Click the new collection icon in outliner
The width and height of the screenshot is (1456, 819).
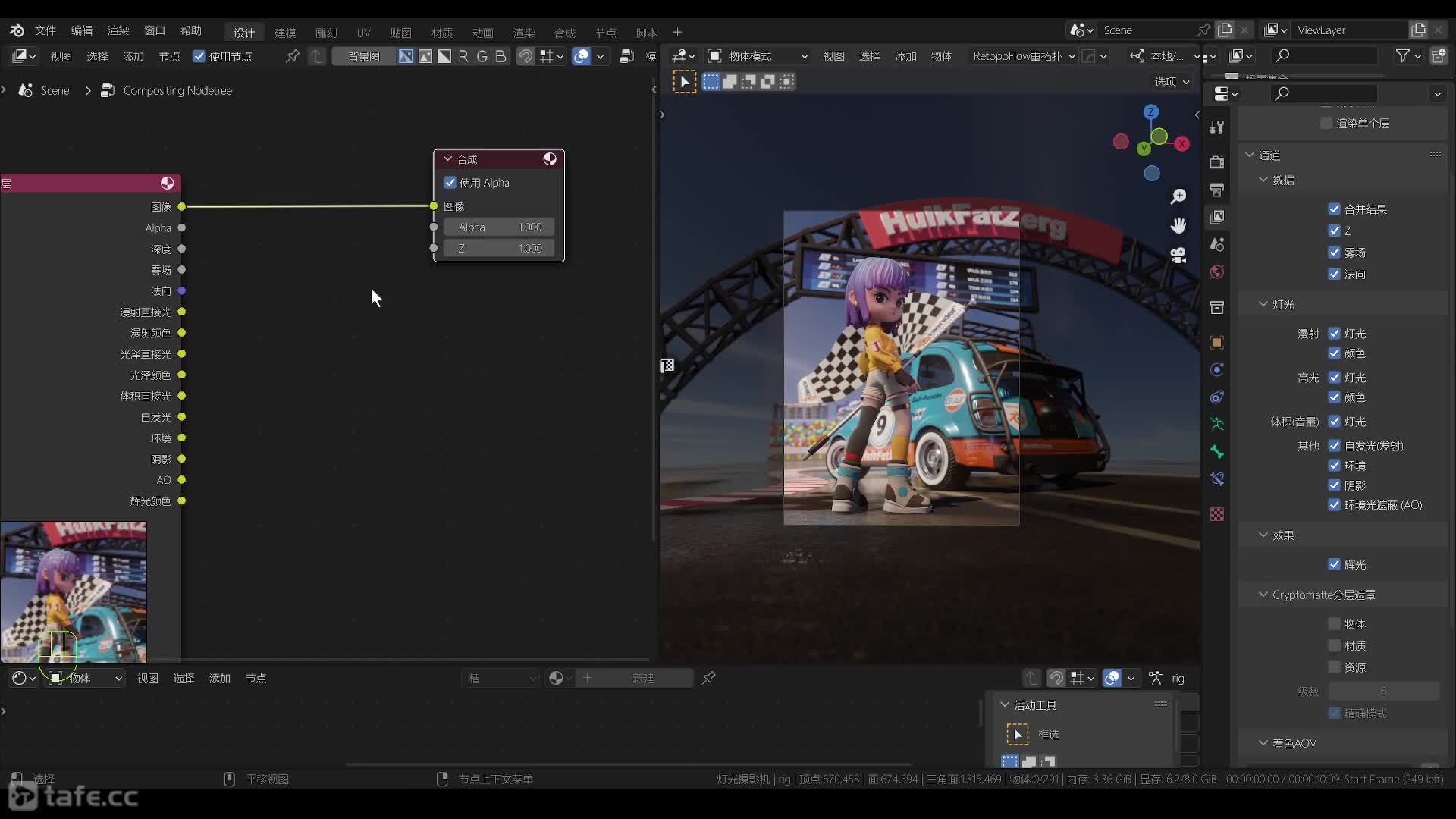tap(1438, 56)
